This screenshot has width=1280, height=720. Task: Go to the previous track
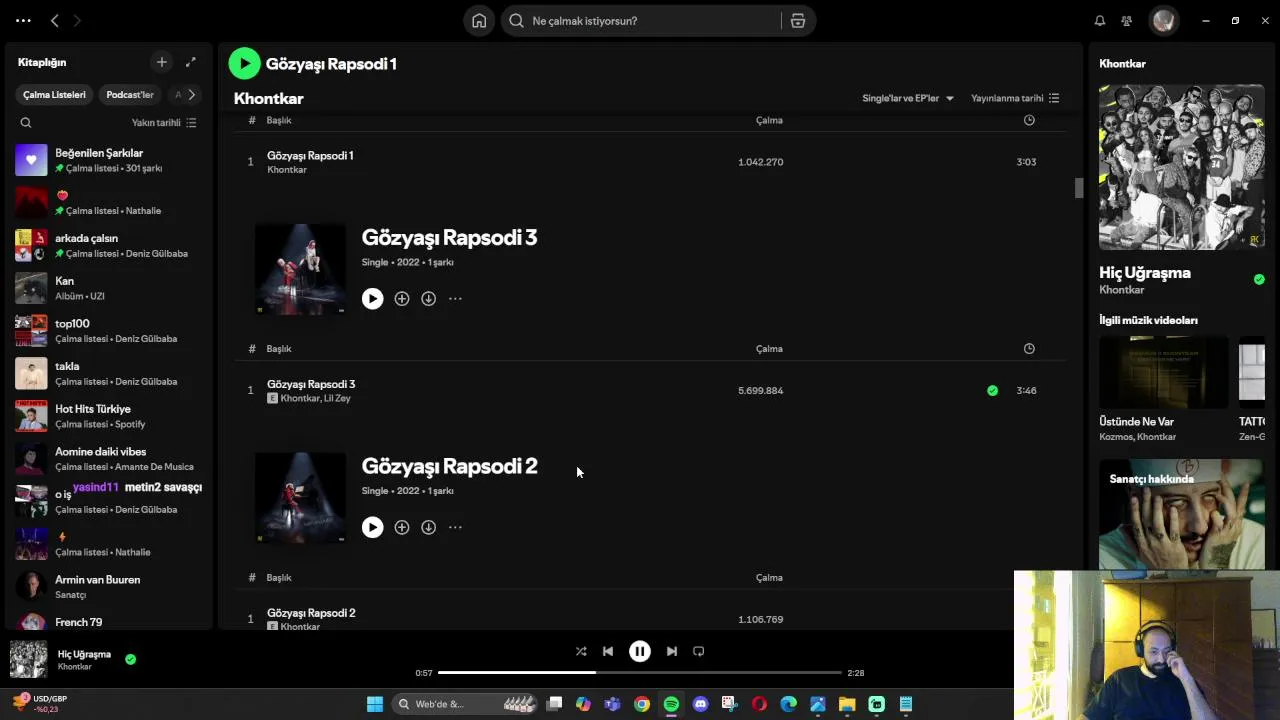[608, 651]
